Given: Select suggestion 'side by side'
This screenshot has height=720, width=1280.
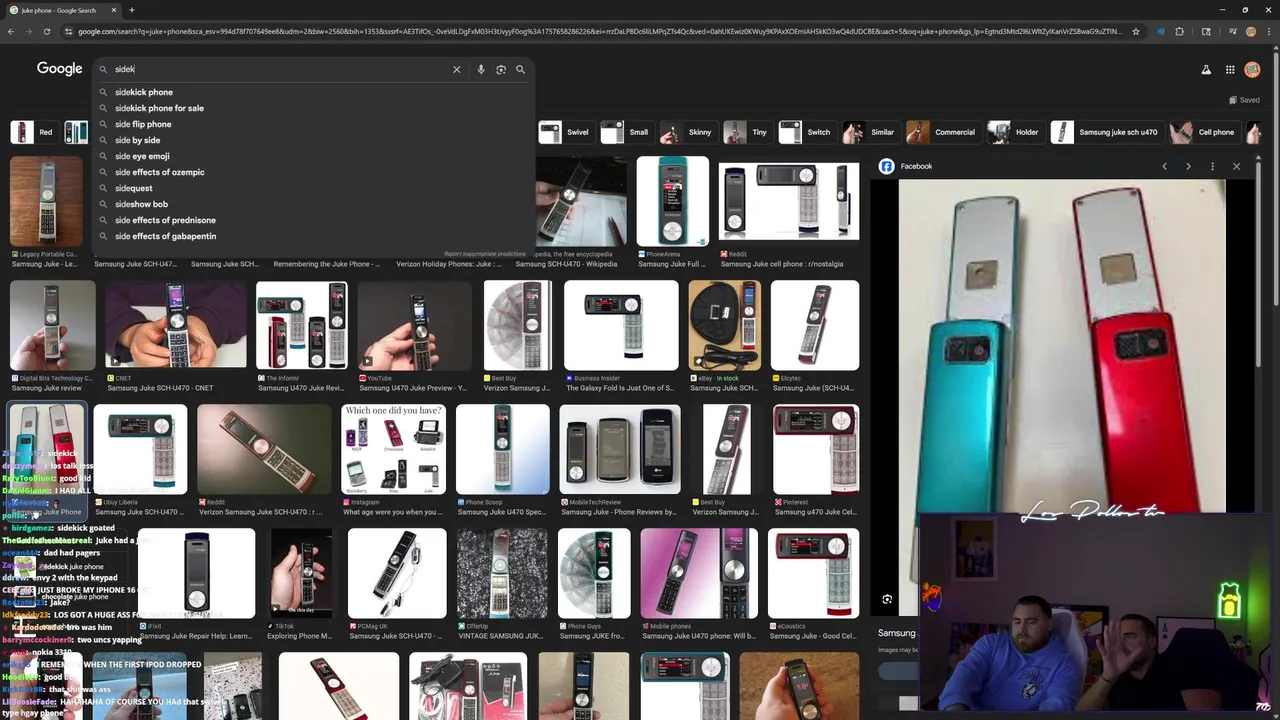Looking at the screenshot, I should click(313, 140).
